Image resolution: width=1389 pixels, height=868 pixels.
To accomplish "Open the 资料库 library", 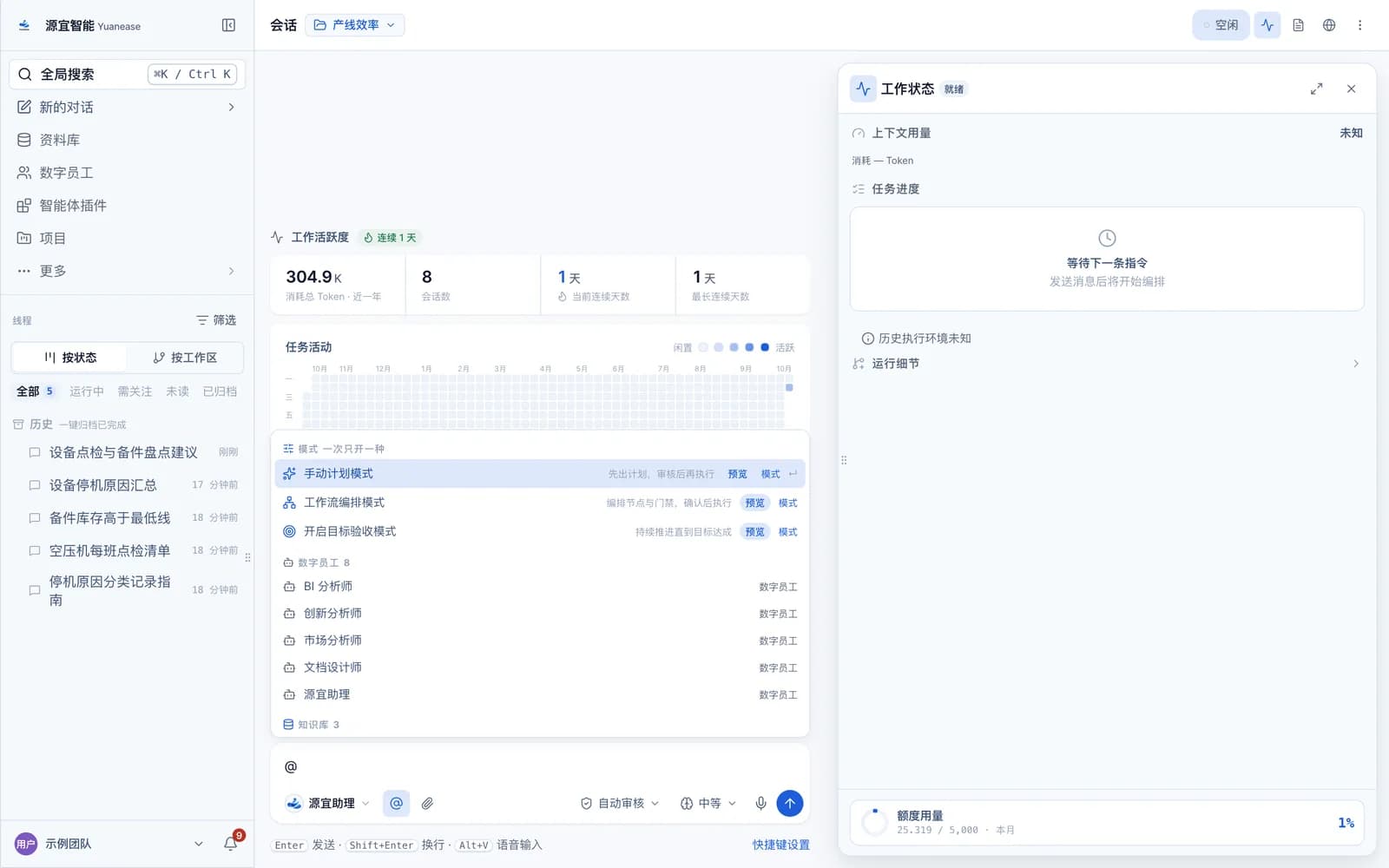I will (127, 140).
